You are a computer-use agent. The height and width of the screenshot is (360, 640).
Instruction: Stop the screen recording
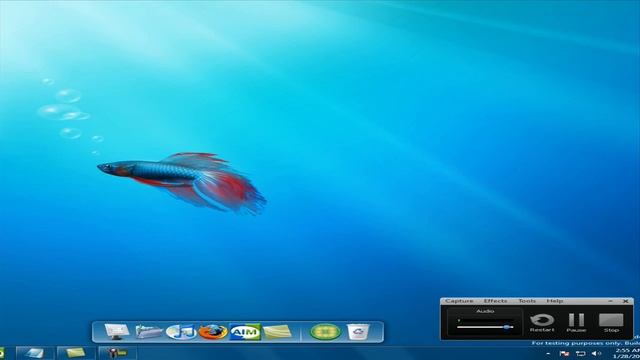coord(611,322)
